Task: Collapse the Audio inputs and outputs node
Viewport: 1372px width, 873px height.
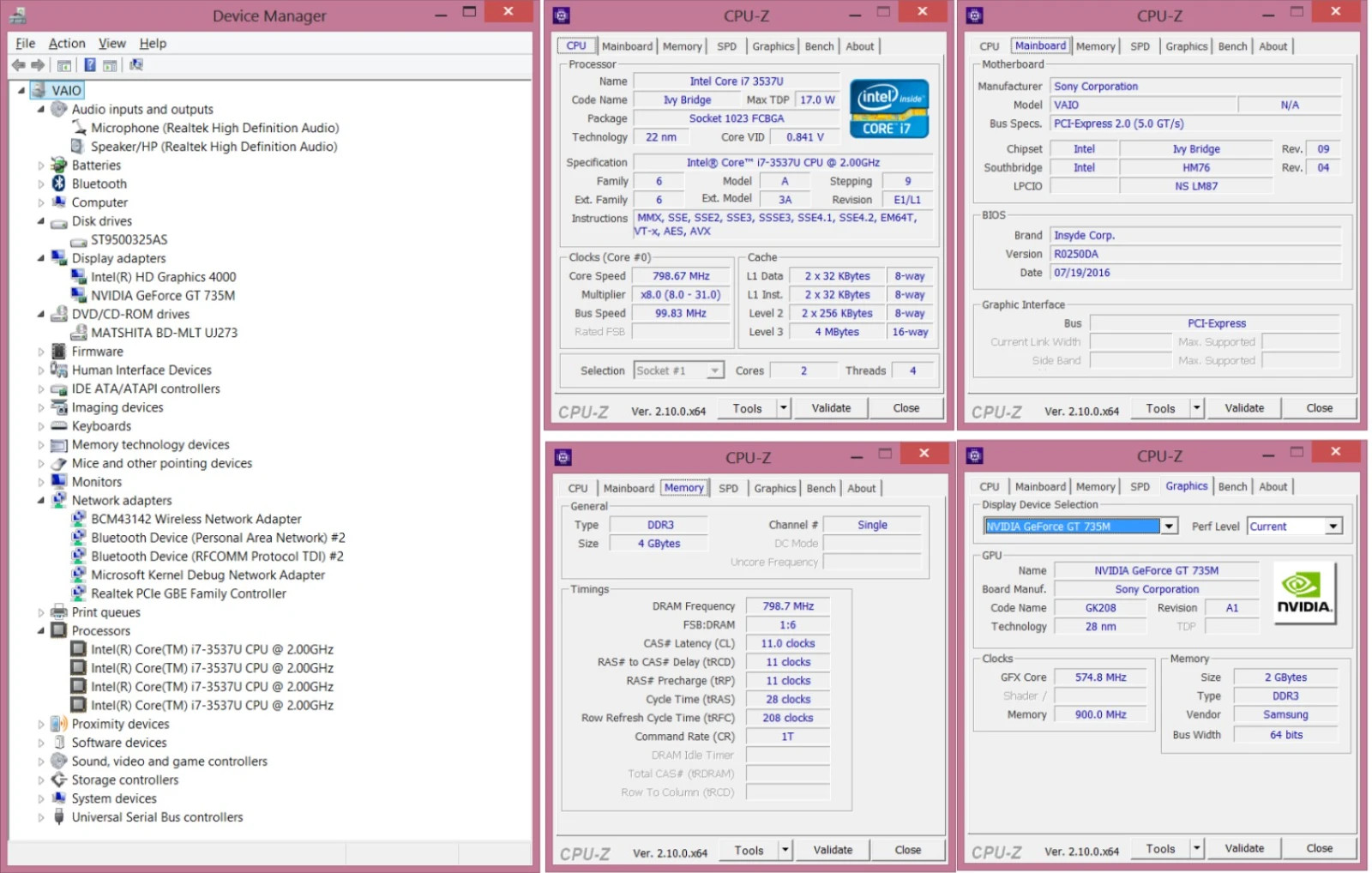Action: point(40,109)
